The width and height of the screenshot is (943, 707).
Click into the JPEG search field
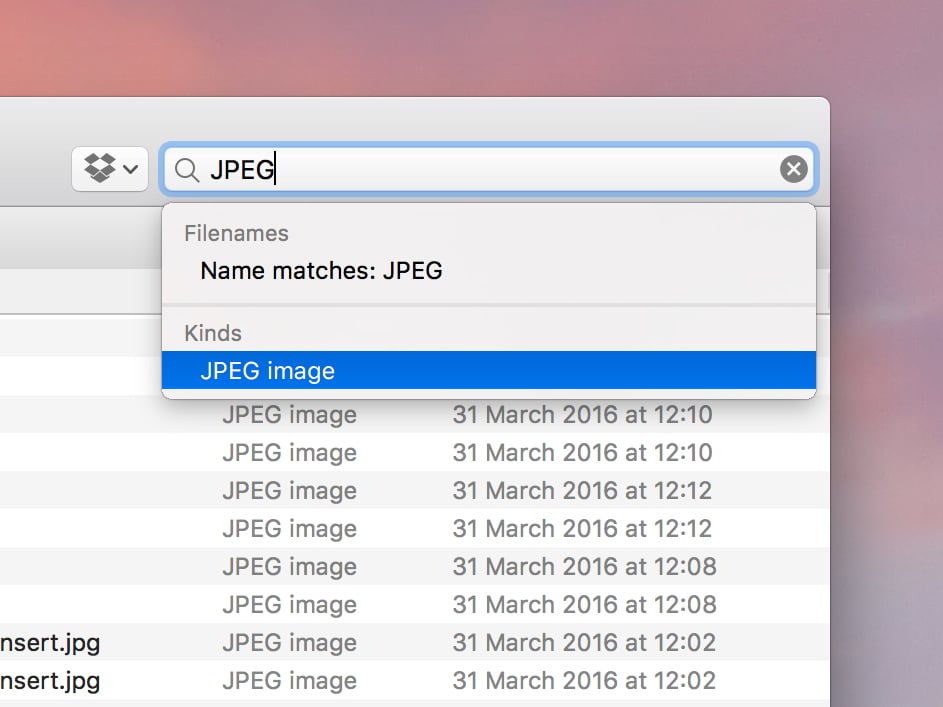point(489,169)
